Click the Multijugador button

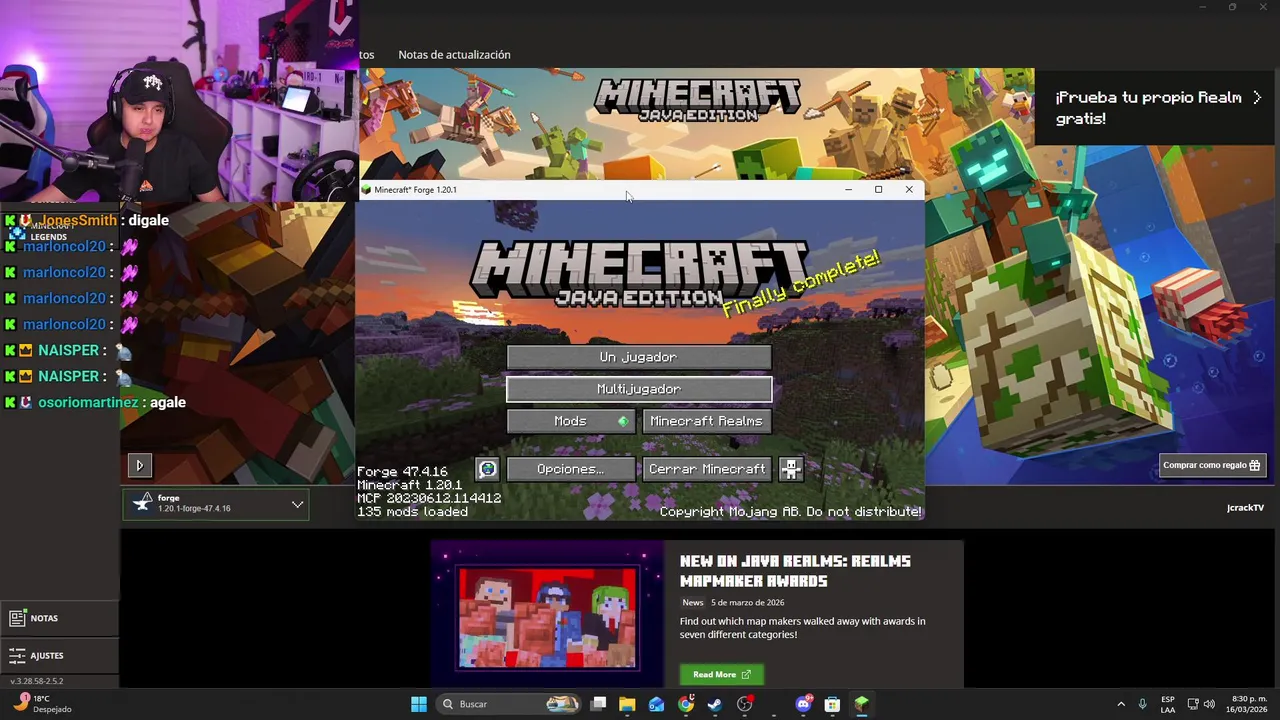[x=639, y=389]
